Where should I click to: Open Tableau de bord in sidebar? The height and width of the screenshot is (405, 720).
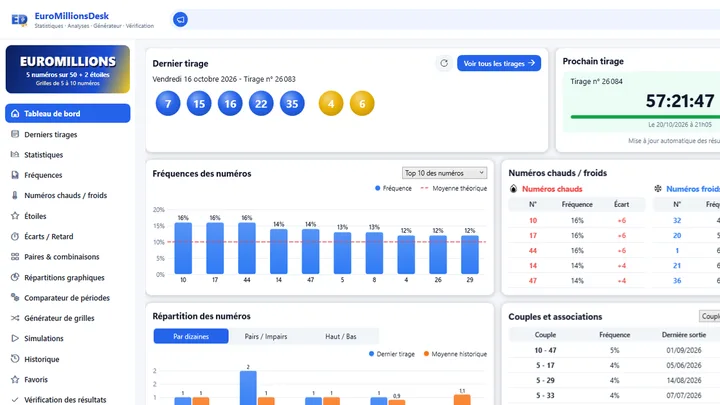(68, 113)
